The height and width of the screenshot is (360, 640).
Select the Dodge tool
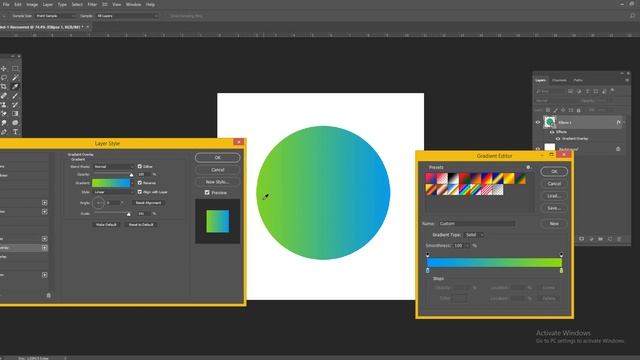(x=15, y=122)
